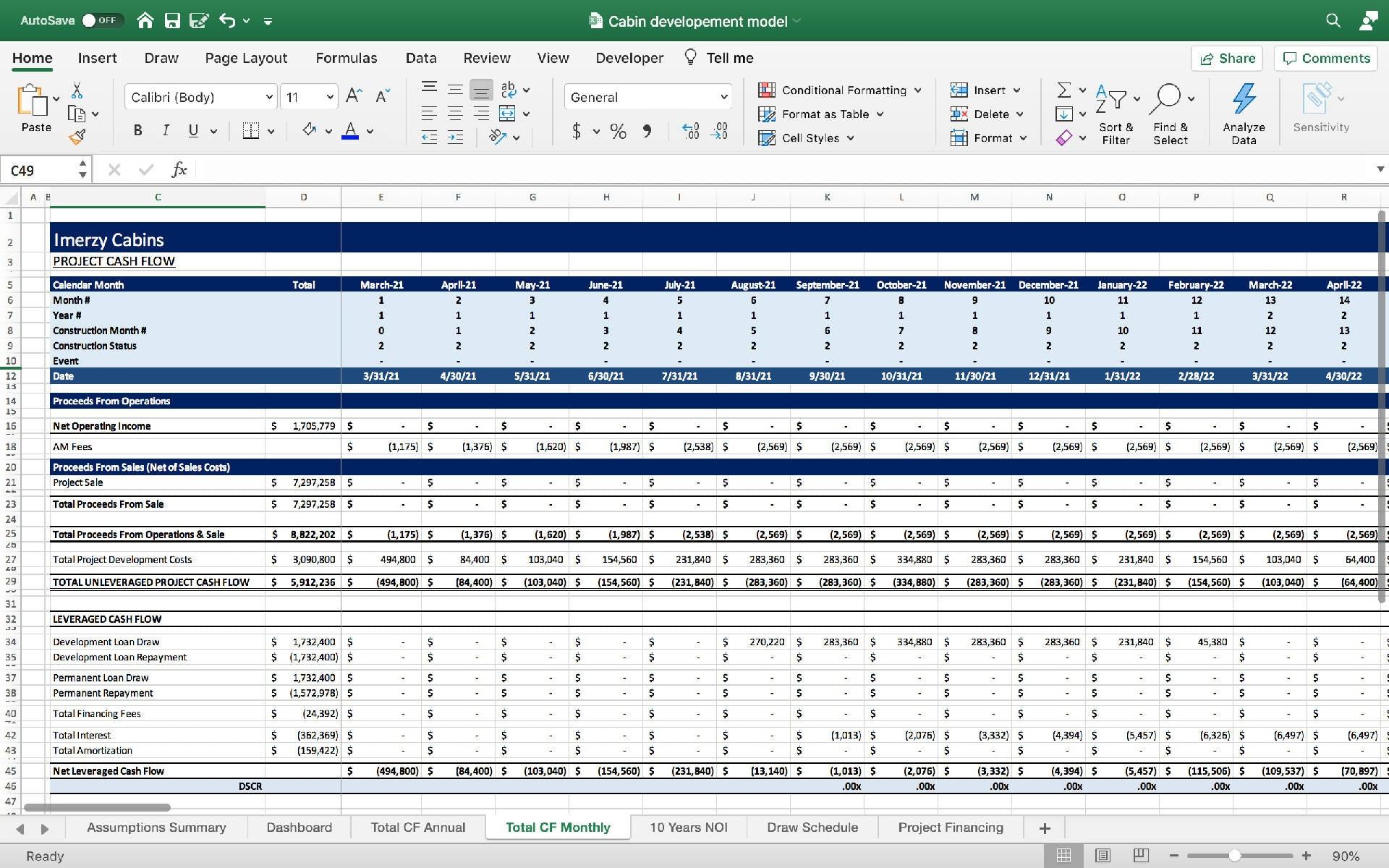Apply Comma style format
The width and height of the screenshot is (1389, 868).
point(647,131)
